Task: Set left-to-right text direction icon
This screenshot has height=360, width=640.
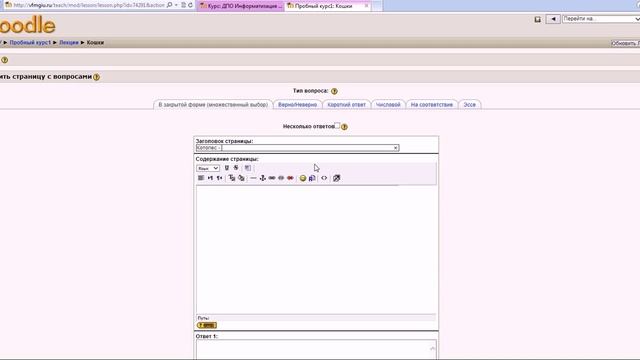Action: click(210, 178)
